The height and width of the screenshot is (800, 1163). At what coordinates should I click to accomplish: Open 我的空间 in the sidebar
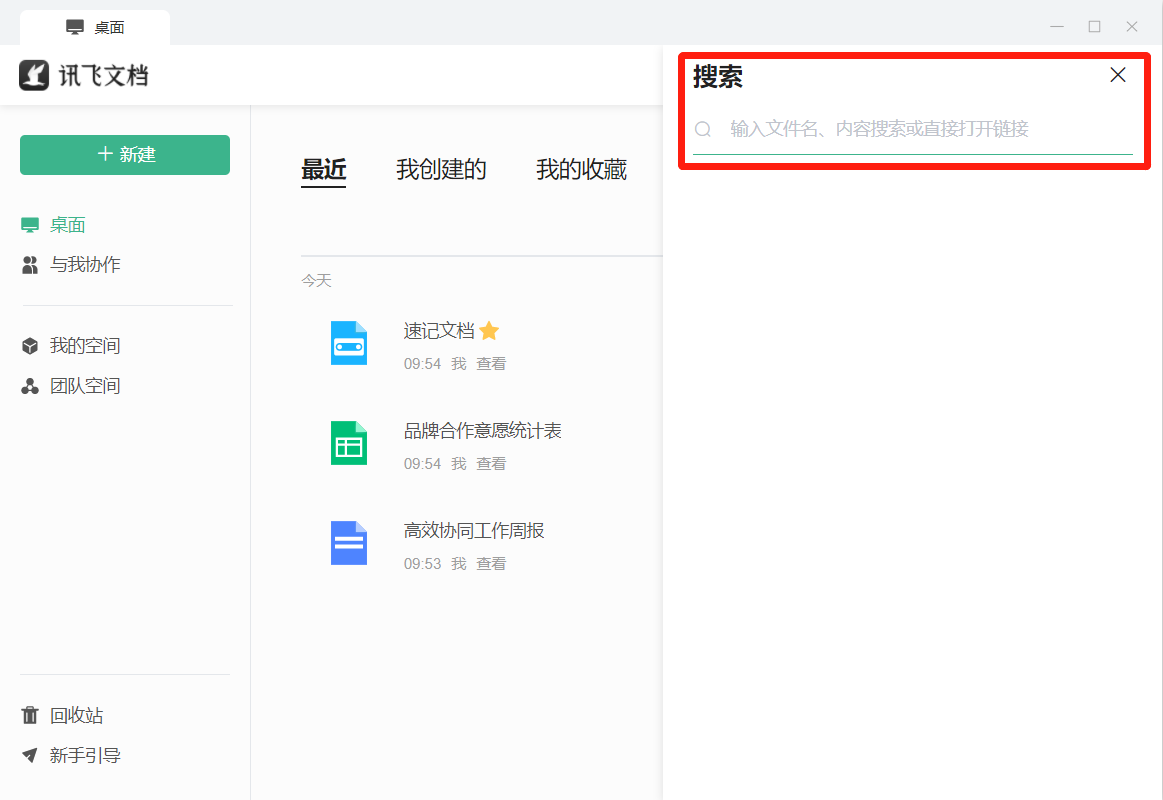[x=85, y=346]
